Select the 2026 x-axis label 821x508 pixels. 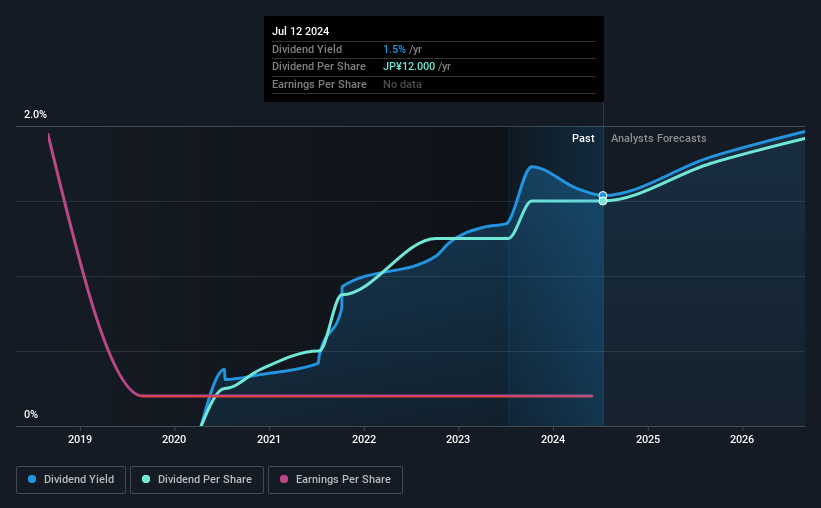tap(742, 439)
